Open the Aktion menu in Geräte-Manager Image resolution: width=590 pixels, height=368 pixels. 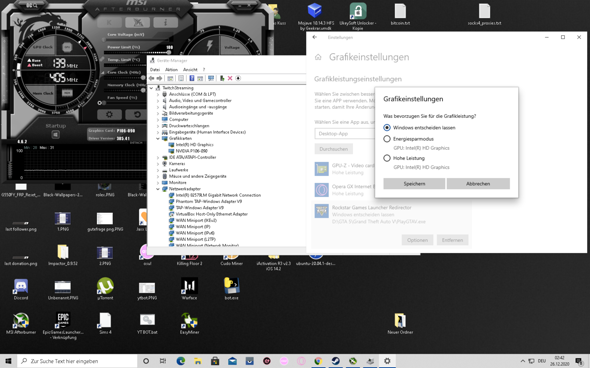click(x=171, y=70)
